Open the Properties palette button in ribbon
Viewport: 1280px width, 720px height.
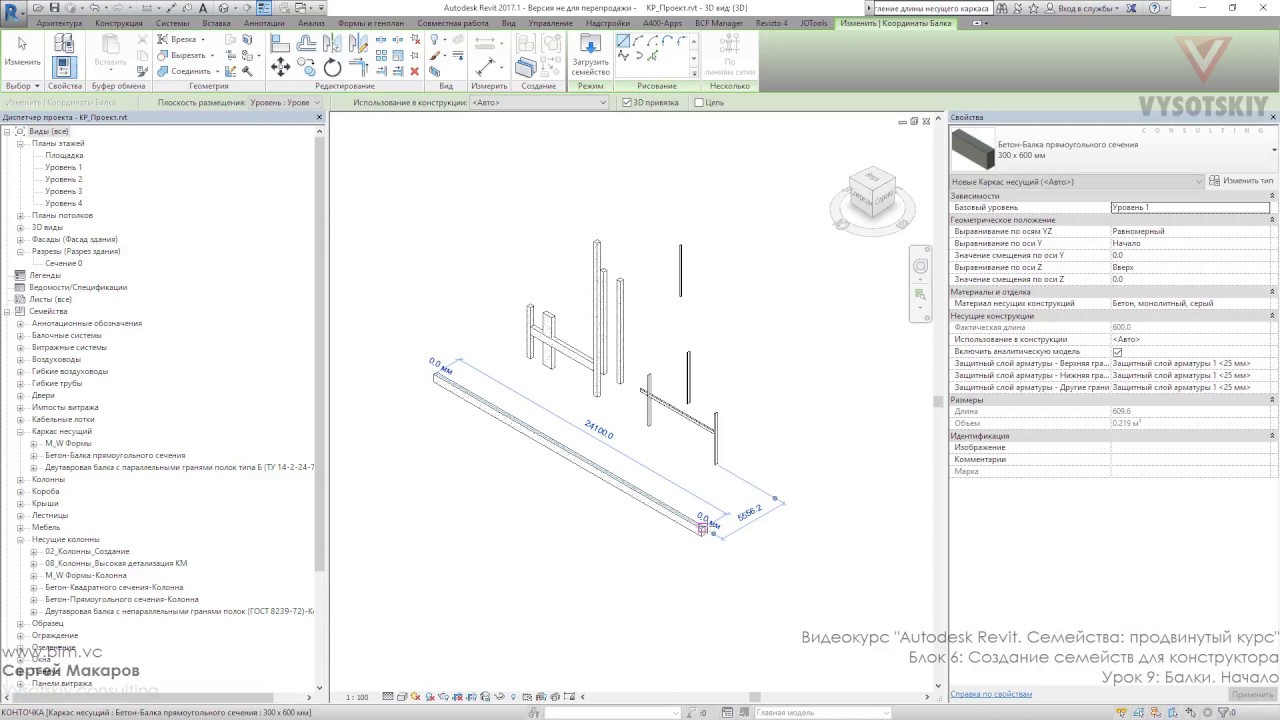tap(64, 66)
